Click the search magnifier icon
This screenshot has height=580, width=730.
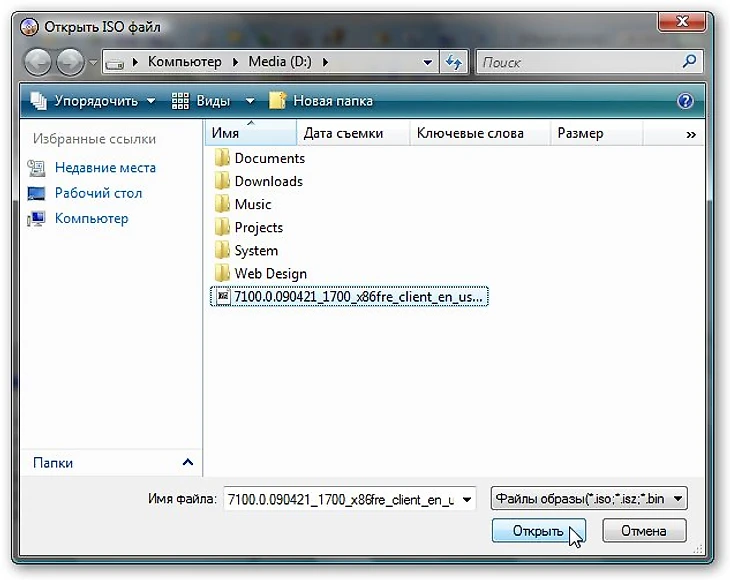(690, 62)
